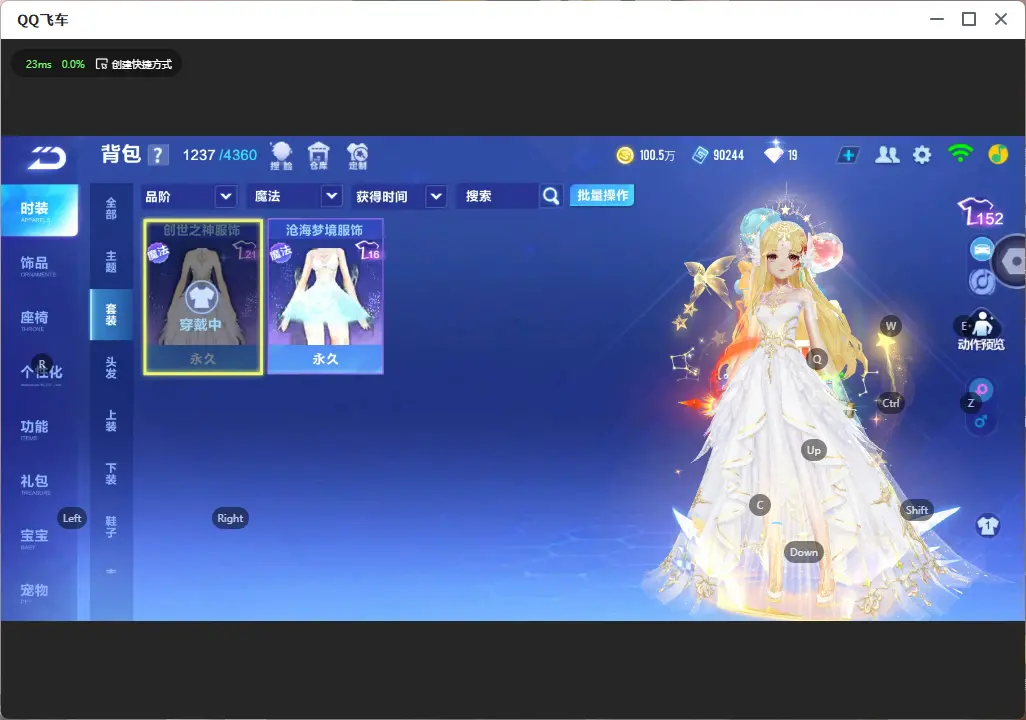Switch to 宠物 category tab

click(34, 591)
